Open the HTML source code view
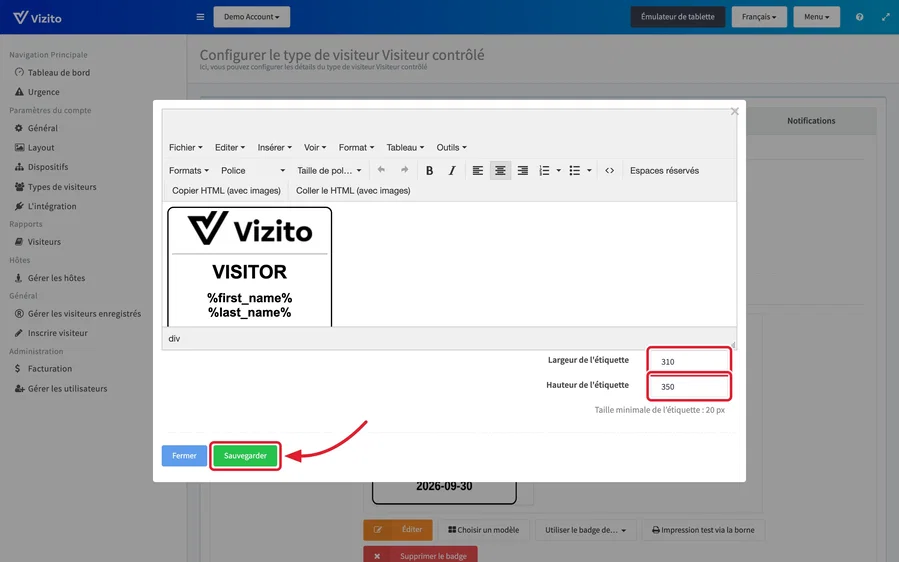Screen dimensions: 899x562 tap(609, 170)
